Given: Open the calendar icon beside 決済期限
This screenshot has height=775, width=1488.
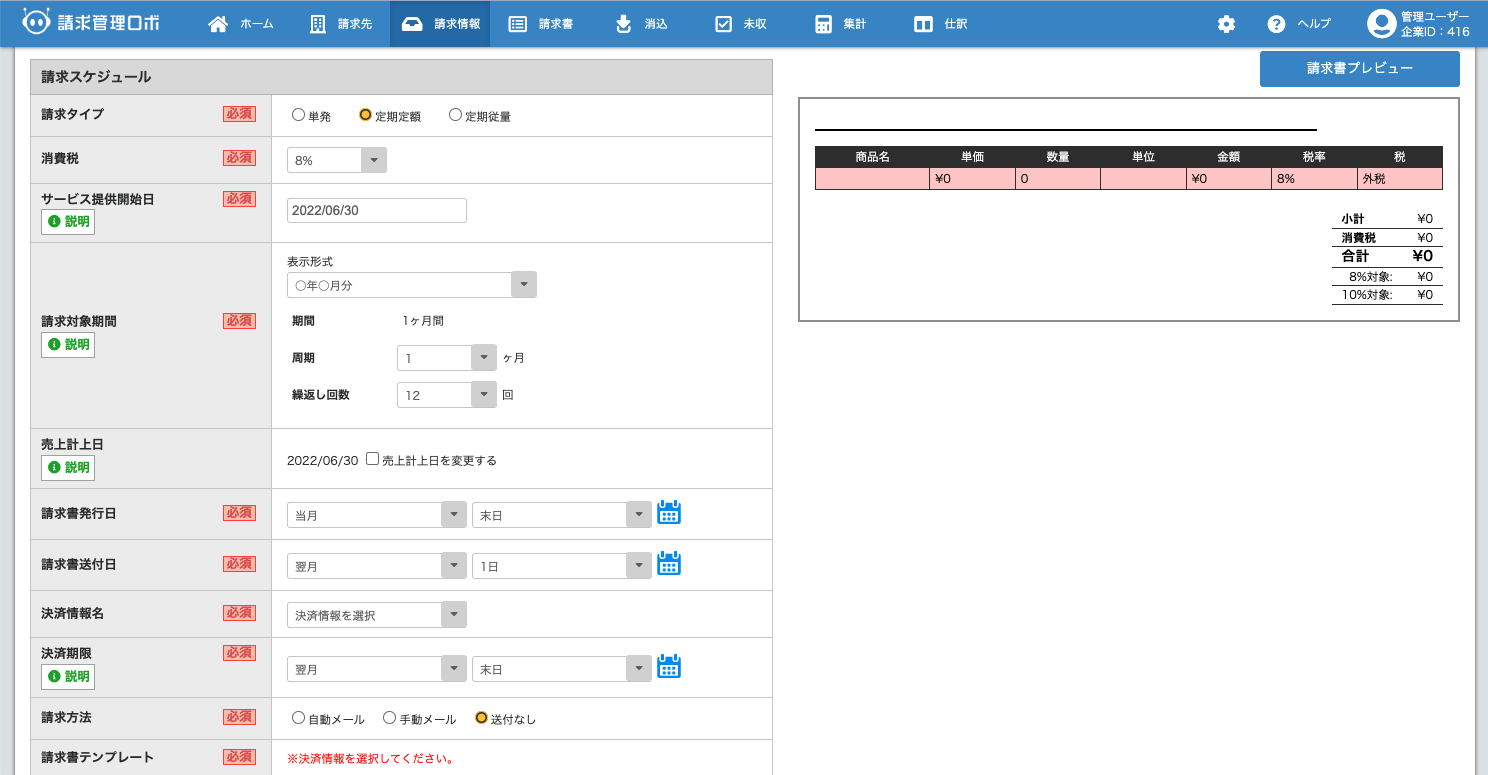Looking at the screenshot, I should (669, 666).
